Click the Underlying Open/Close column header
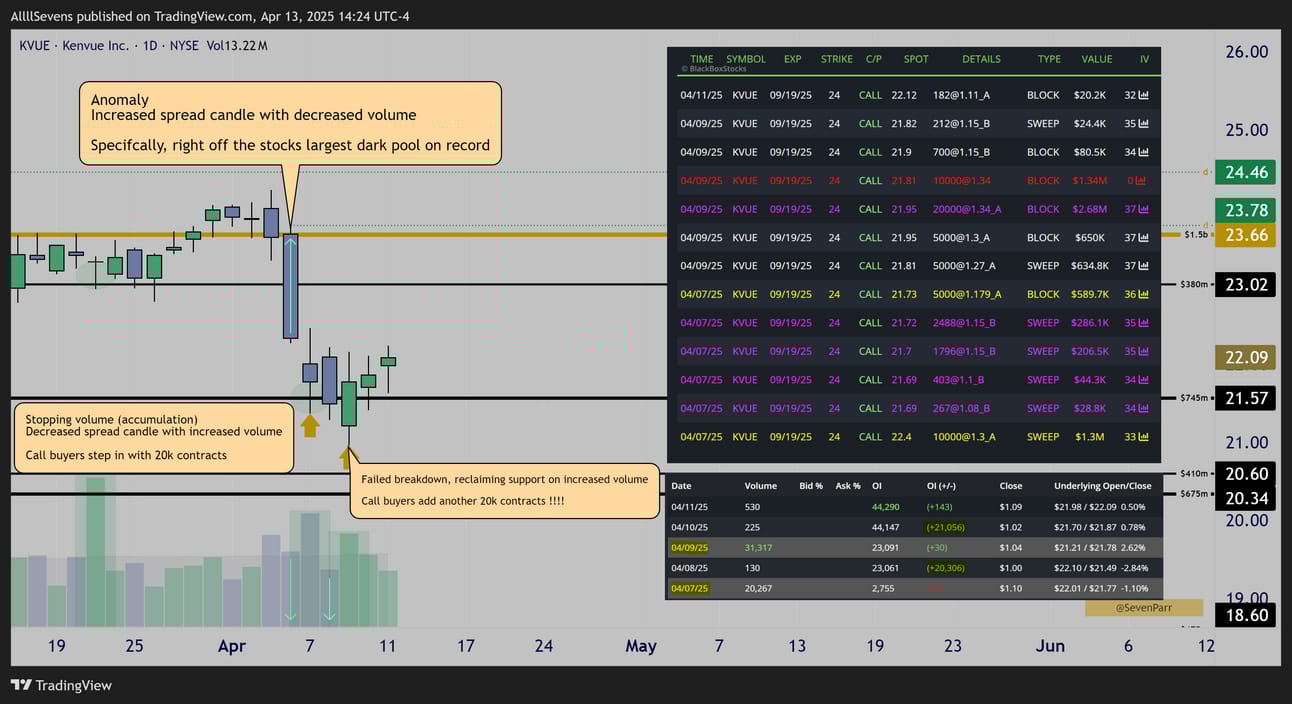 1103,486
